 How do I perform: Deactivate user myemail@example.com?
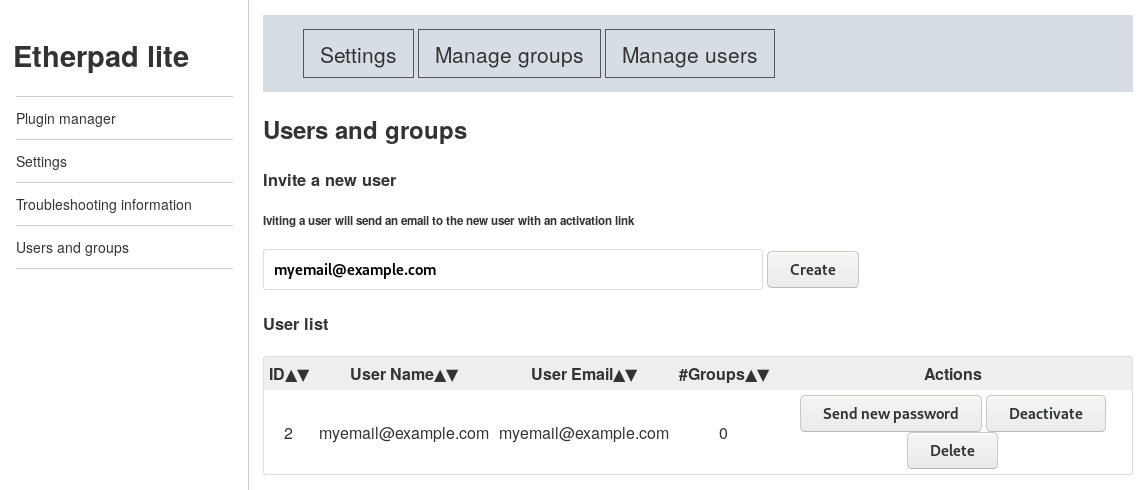point(1045,414)
